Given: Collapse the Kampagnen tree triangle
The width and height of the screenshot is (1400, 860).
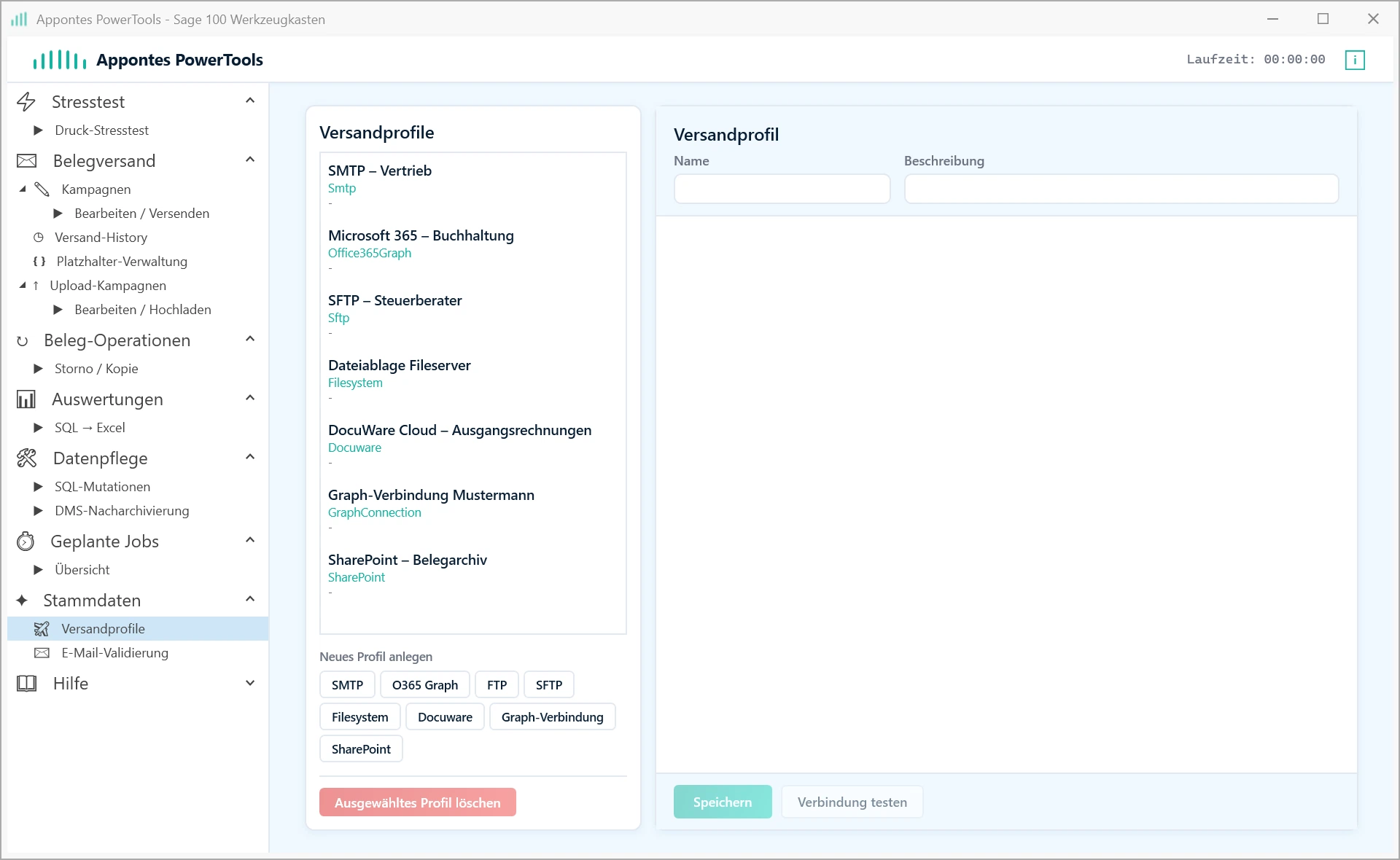Looking at the screenshot, I should click(x=23, y=189).
